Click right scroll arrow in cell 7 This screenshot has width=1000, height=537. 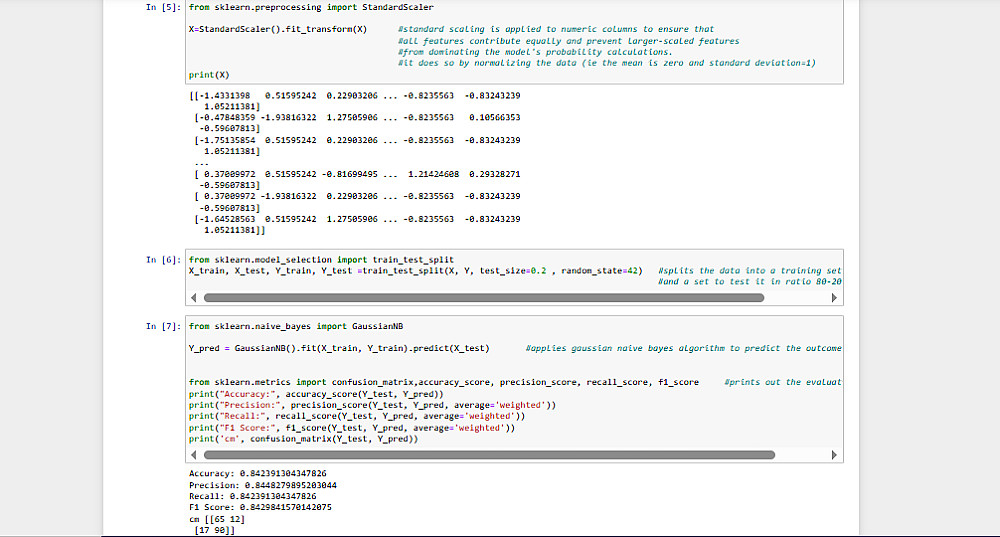(x=834, y=455)
